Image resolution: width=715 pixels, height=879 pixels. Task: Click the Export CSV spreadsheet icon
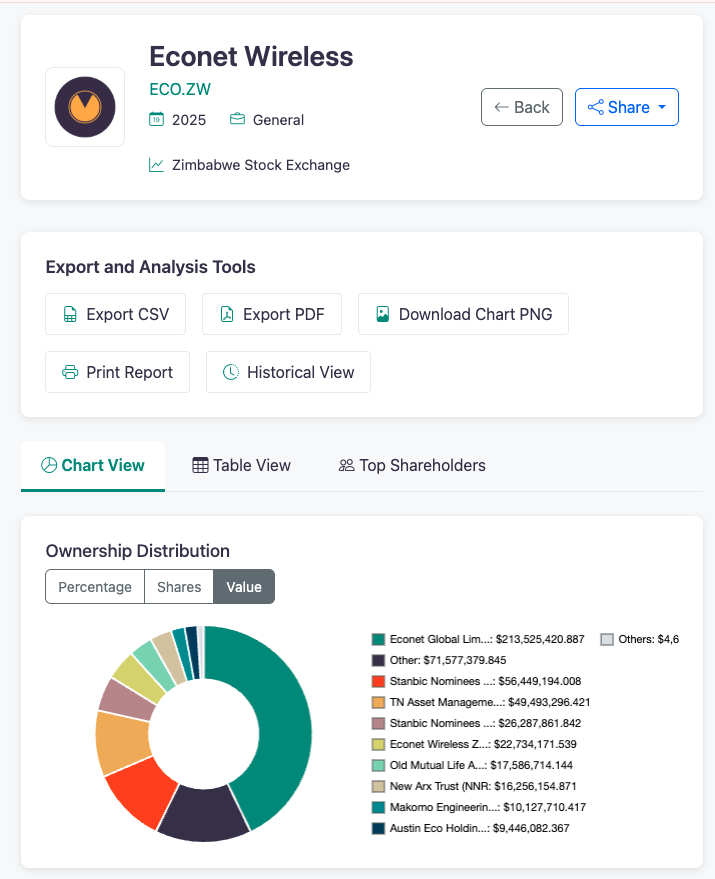(70, 314)
